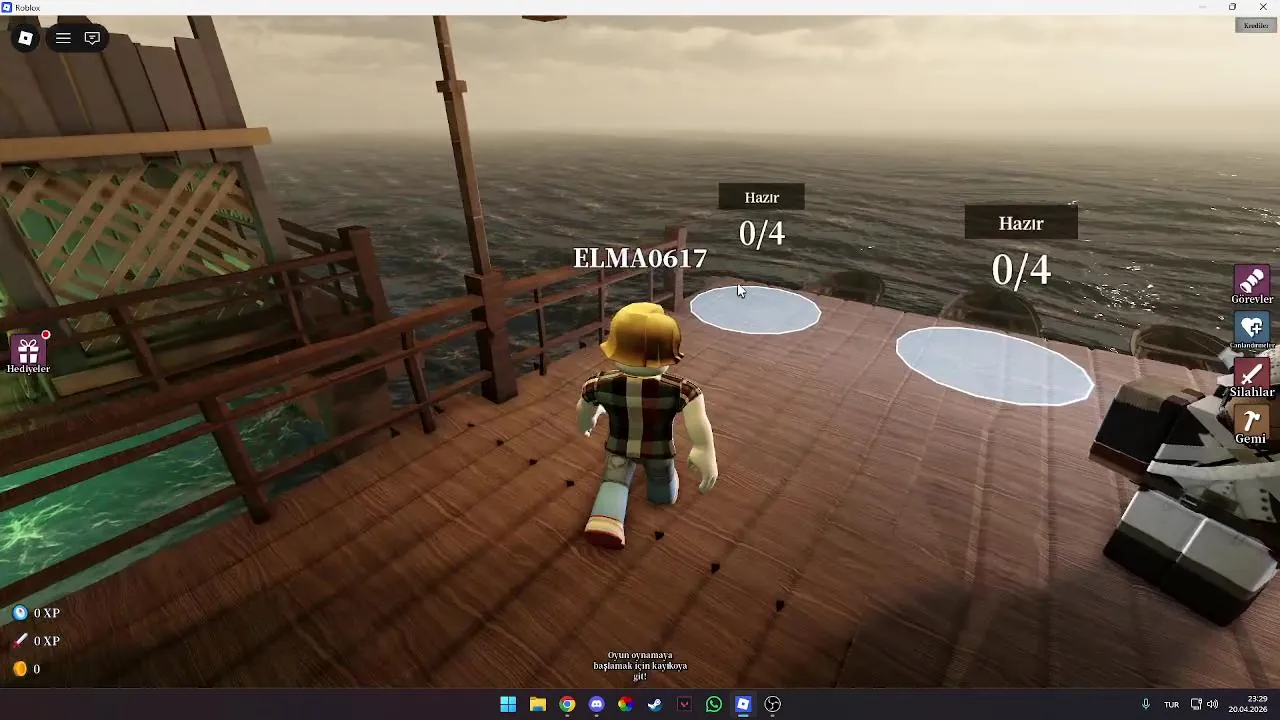Open the Gemi ship menu

tap(1250, 424)
